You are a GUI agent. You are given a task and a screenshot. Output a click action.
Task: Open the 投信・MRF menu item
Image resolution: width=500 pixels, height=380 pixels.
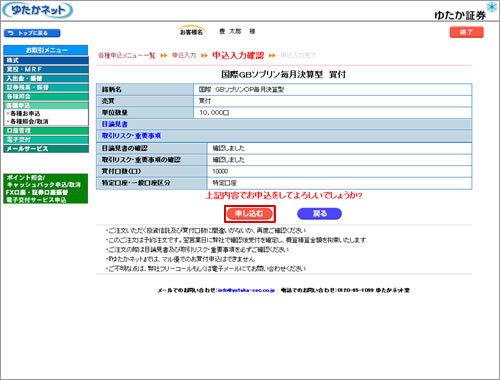point(46,69)
